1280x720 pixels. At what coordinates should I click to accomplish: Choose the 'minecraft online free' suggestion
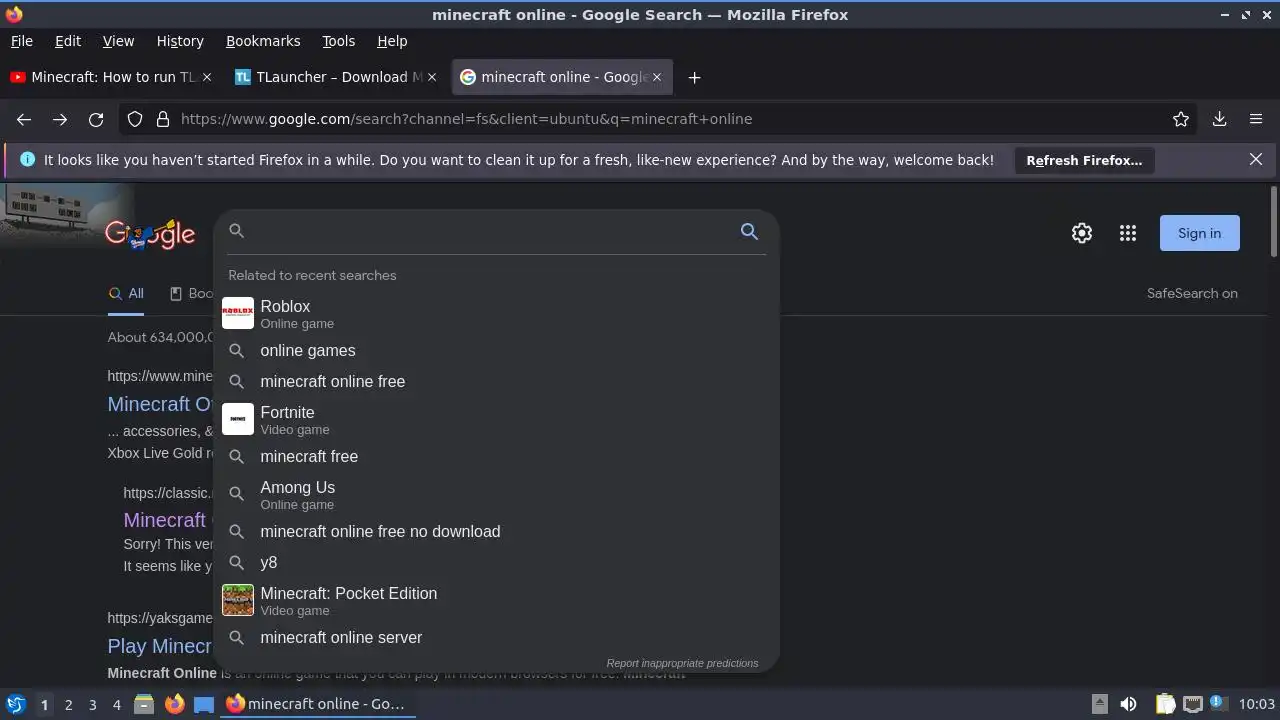(x=496, y=382)
